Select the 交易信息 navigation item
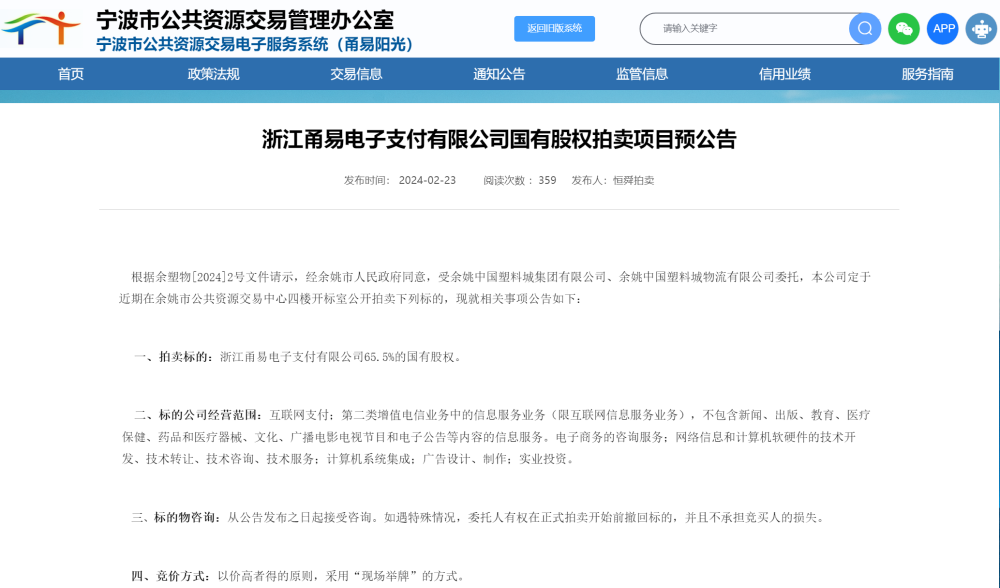The height and width of the screenshot is (588, 1000). point(355,74)
